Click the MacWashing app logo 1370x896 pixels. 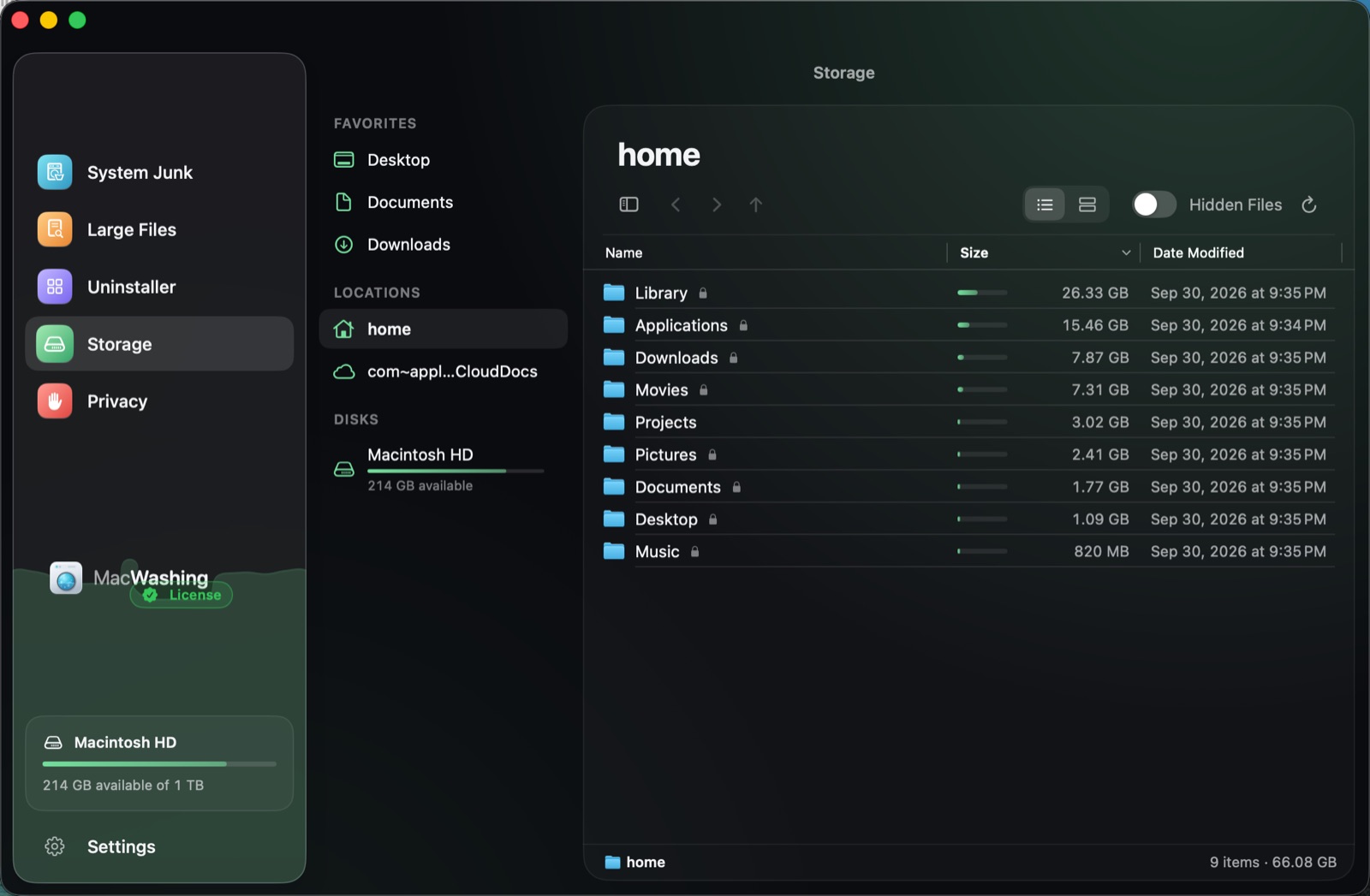click(66, 578)
